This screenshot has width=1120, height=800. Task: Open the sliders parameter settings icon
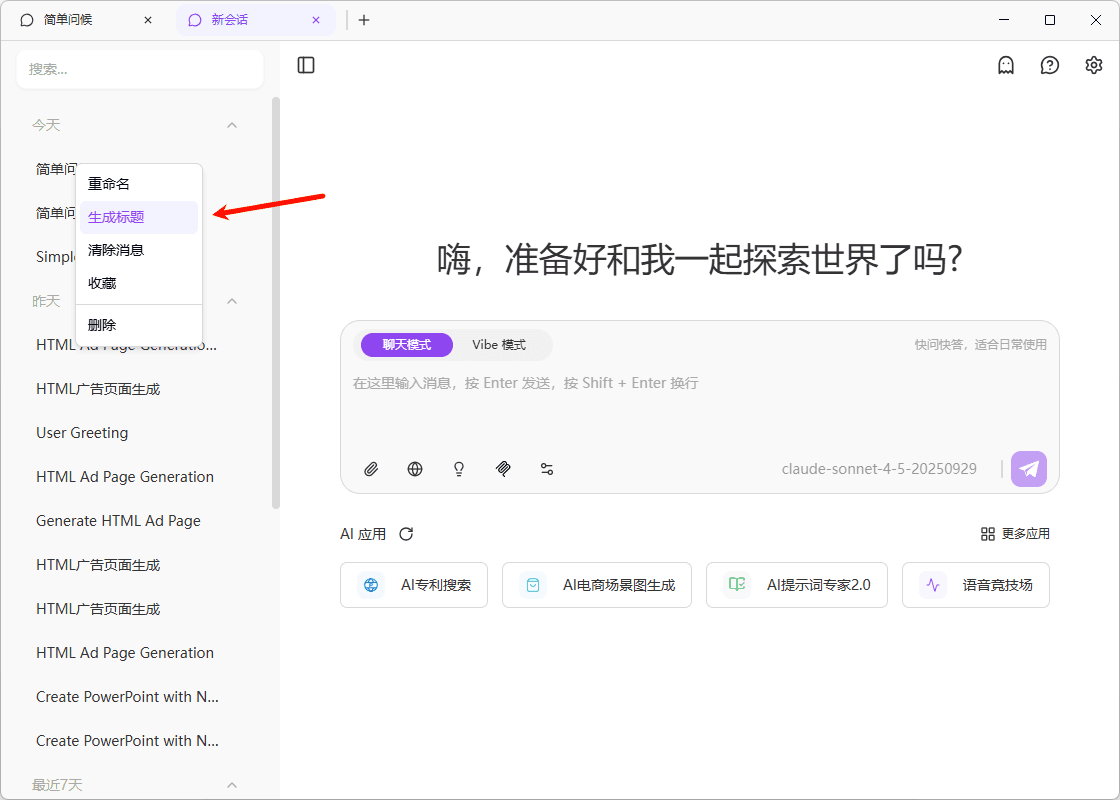pyautogui.click(x=547, y=469)
